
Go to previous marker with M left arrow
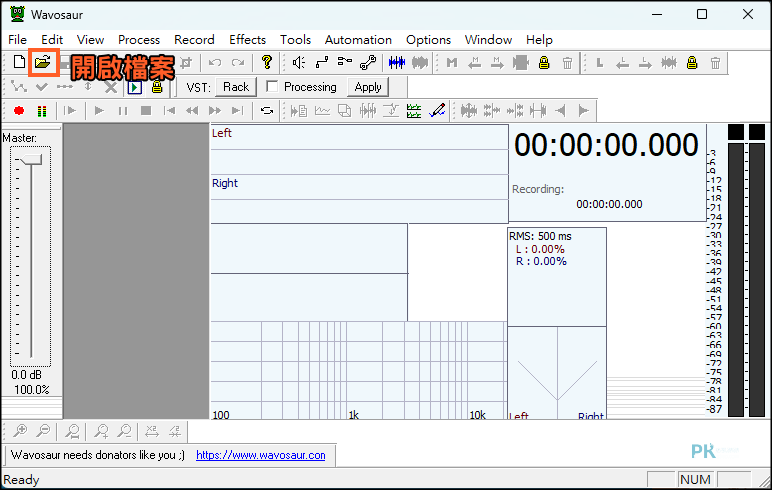coord(475,63)
